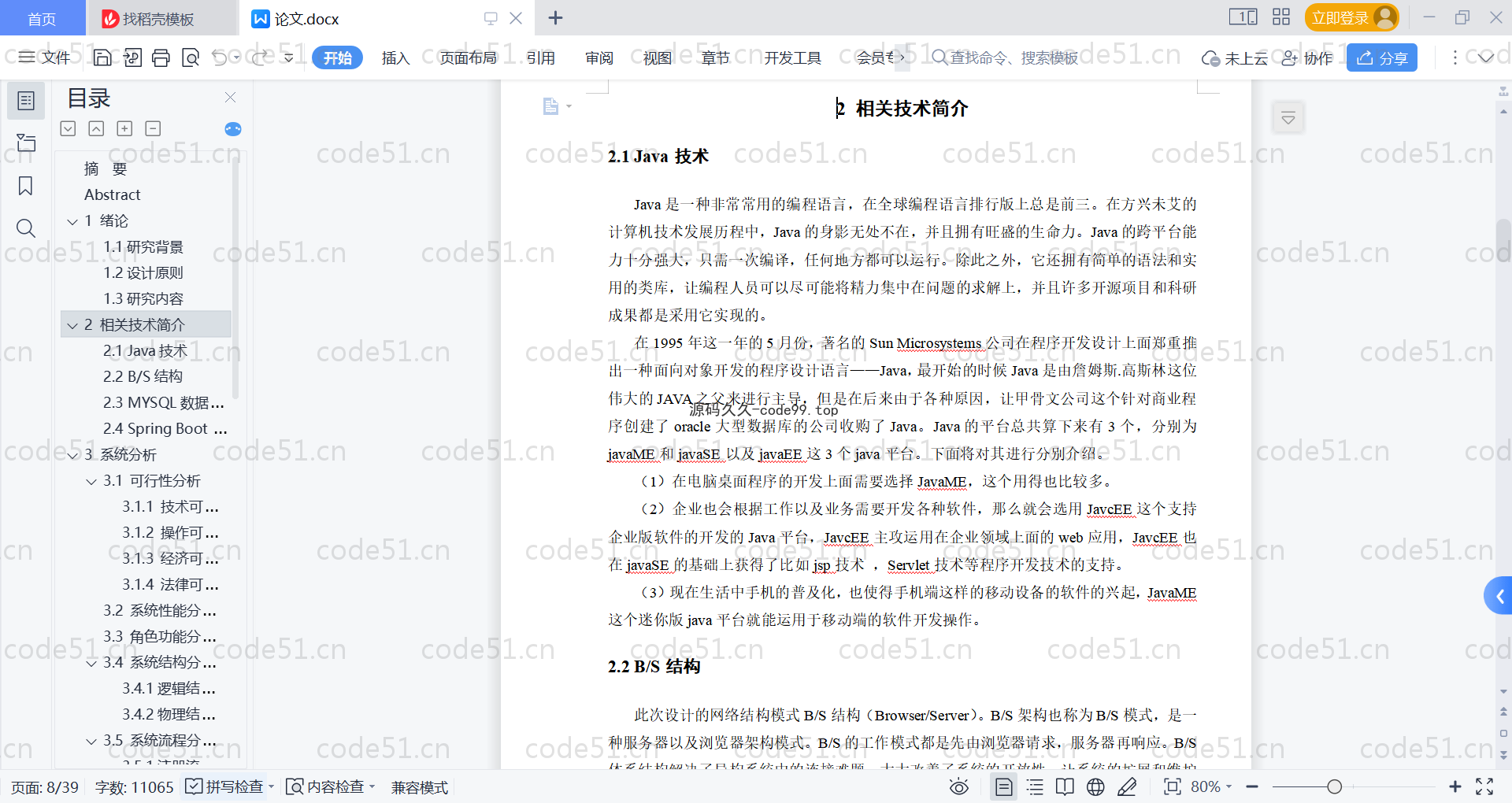Viewport: 1512px width, 803px height.
Task: Open the 2.4 Spring Boot outline entry
Action: pos(165,428)
